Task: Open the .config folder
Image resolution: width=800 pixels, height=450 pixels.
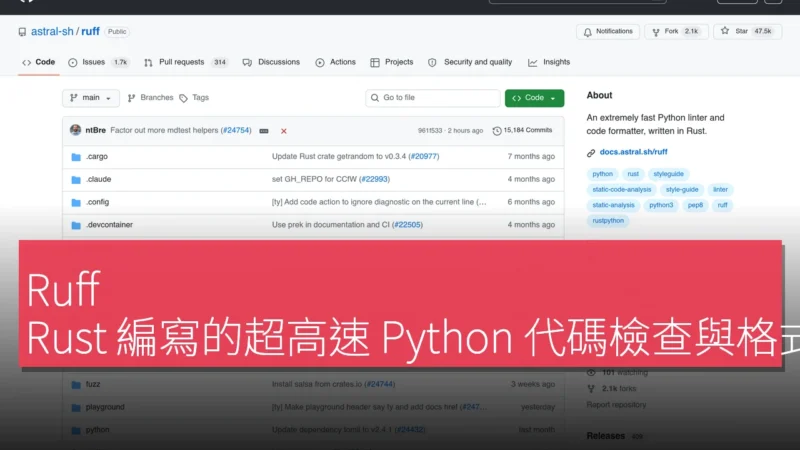Action: tap(97, 202)
